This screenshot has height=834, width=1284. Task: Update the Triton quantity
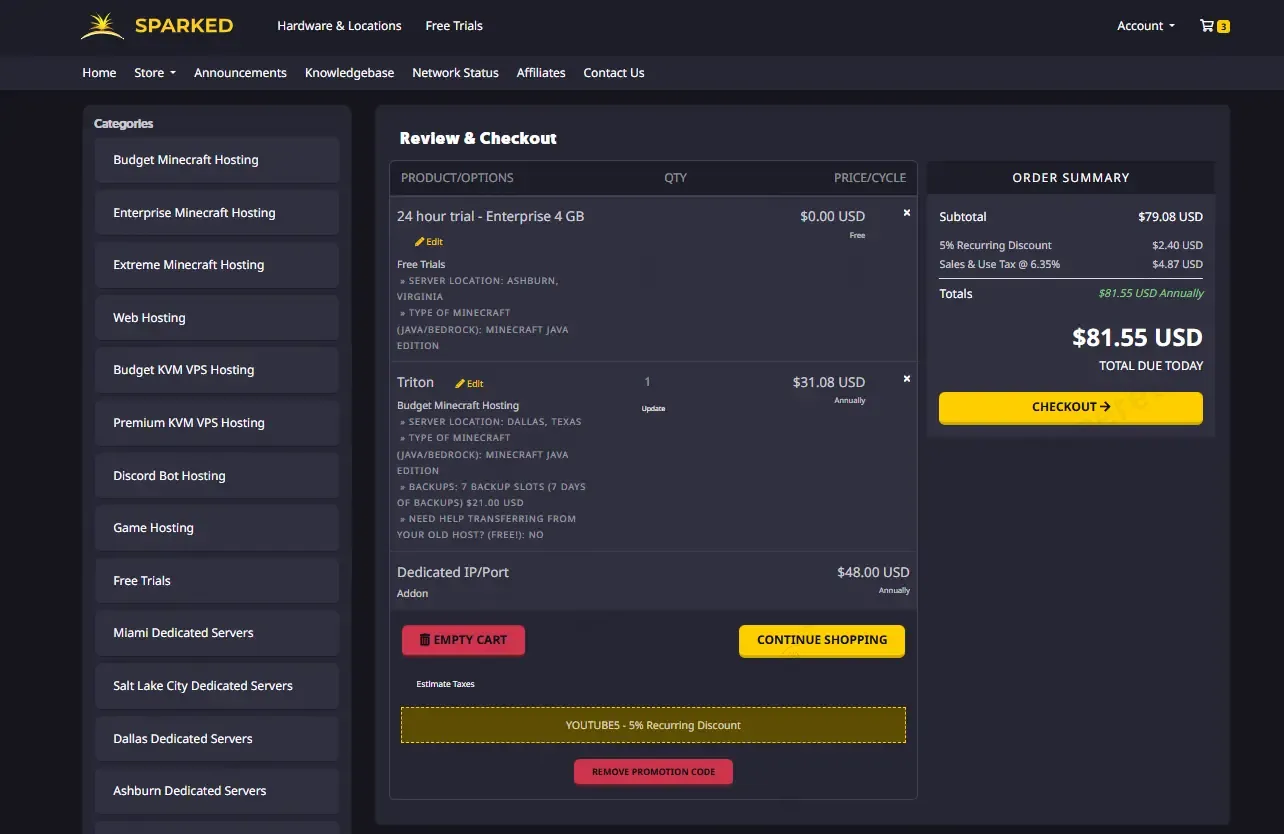pyautogui.click(x=652, y=409)
